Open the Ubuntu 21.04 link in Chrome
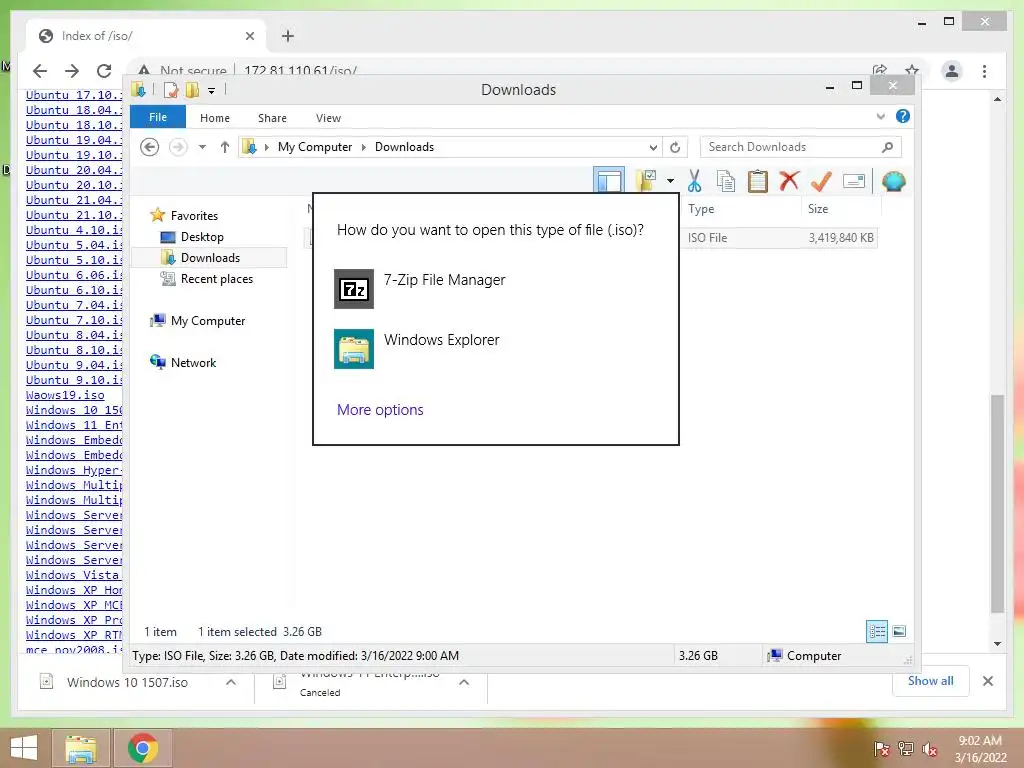 [74, 200]
